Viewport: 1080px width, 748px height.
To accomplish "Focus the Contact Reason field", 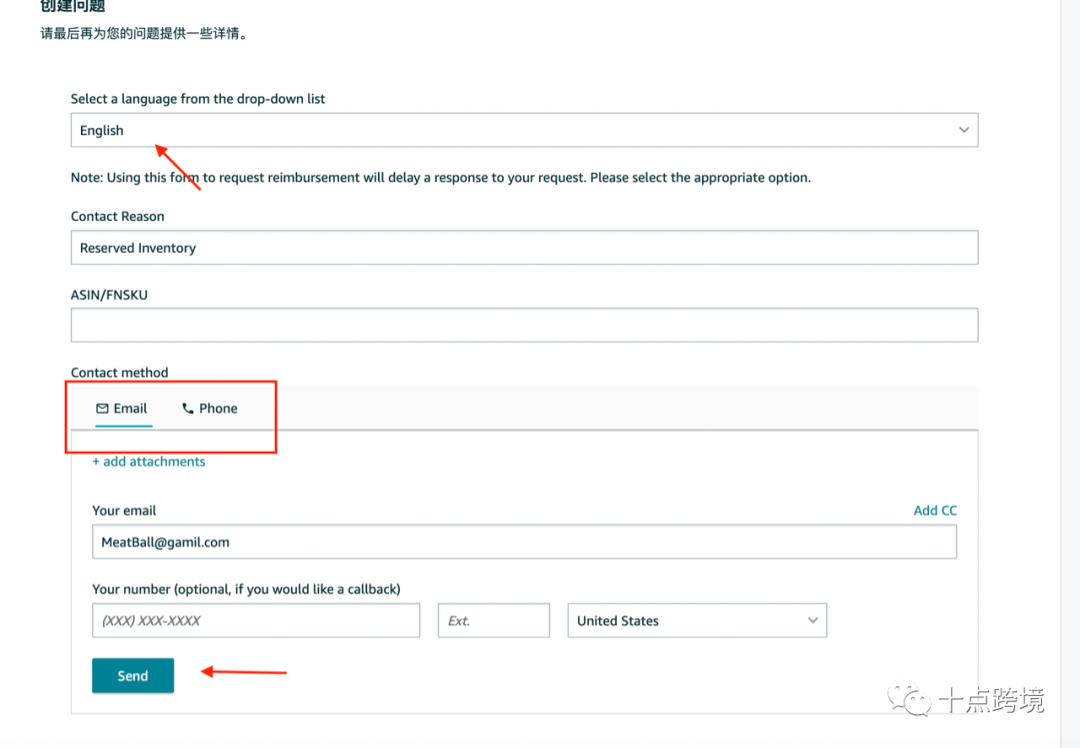I will (x=524, y=247).
